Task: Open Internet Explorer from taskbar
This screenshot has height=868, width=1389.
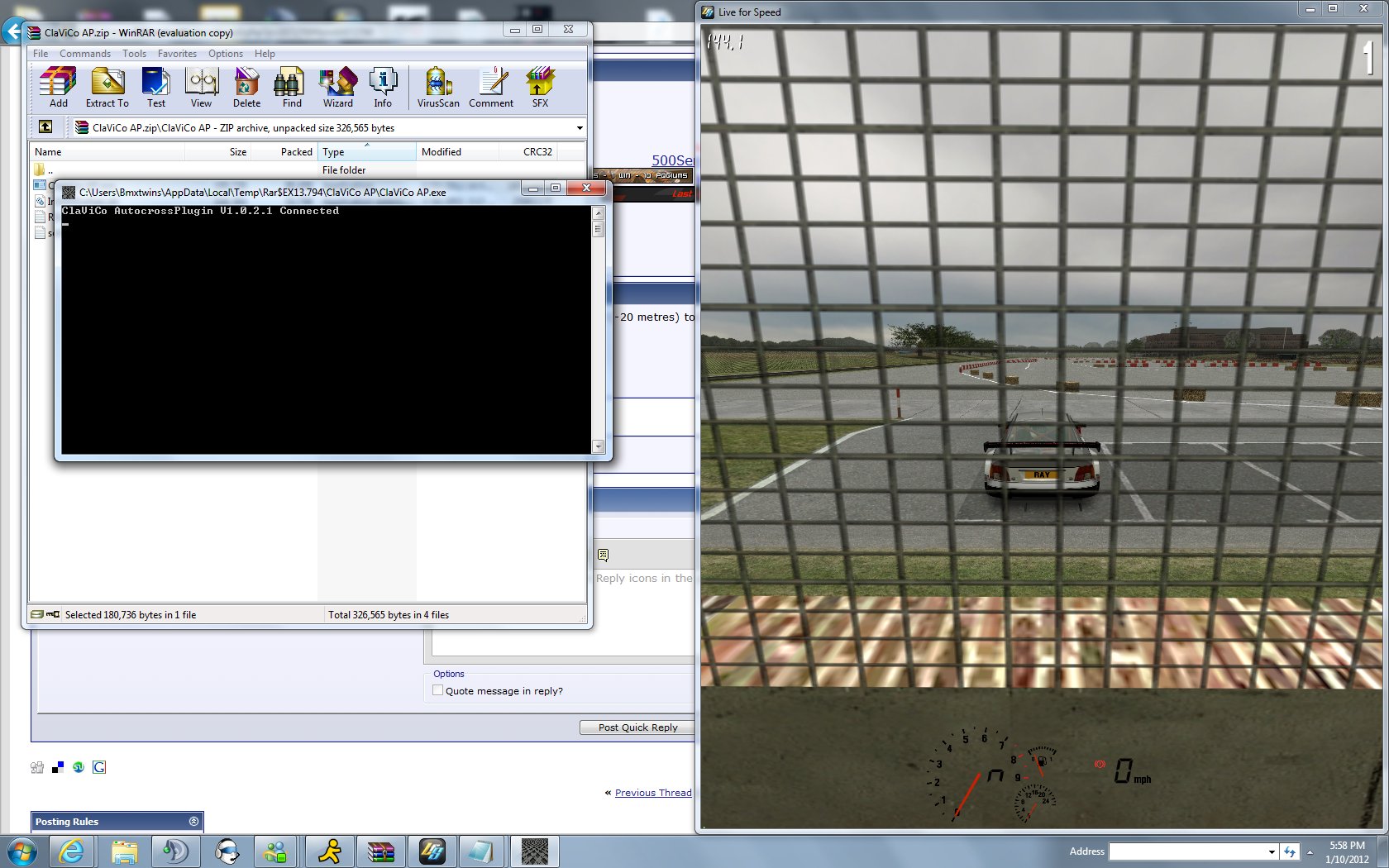Action: point(72,851)
